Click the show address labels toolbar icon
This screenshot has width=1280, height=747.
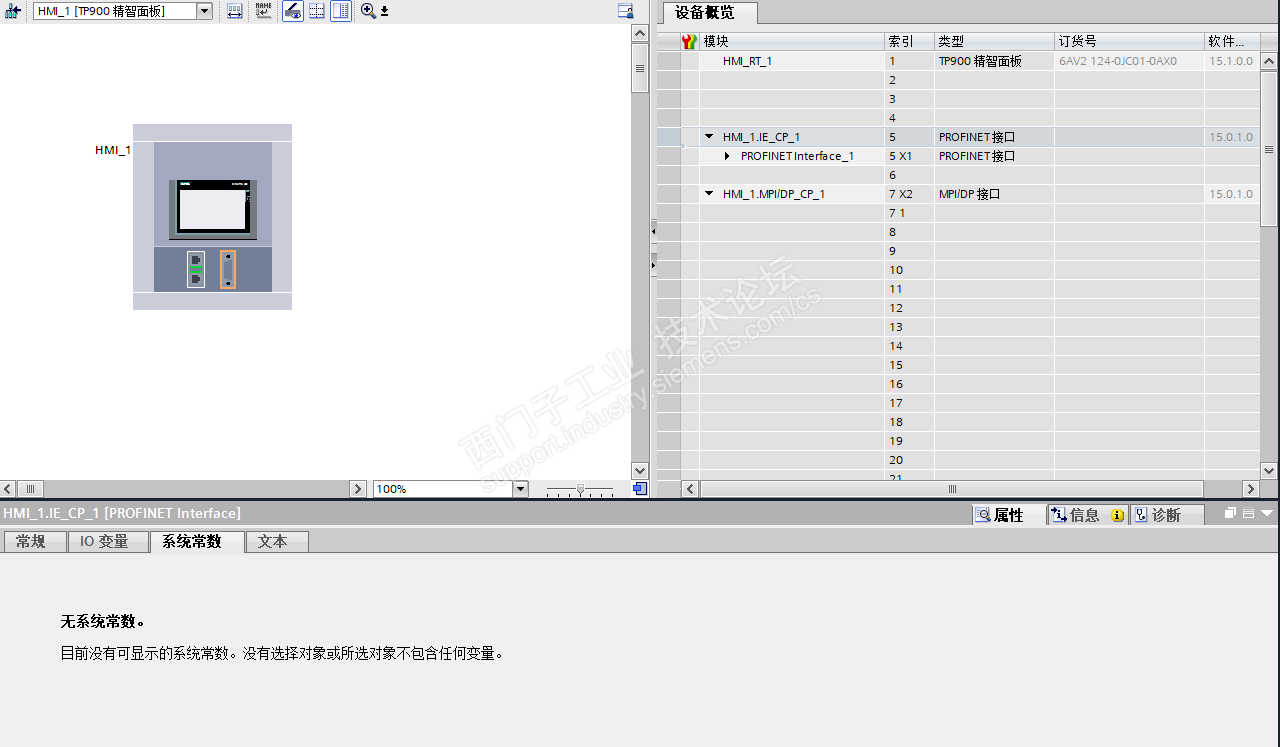[x=234, y=11]
